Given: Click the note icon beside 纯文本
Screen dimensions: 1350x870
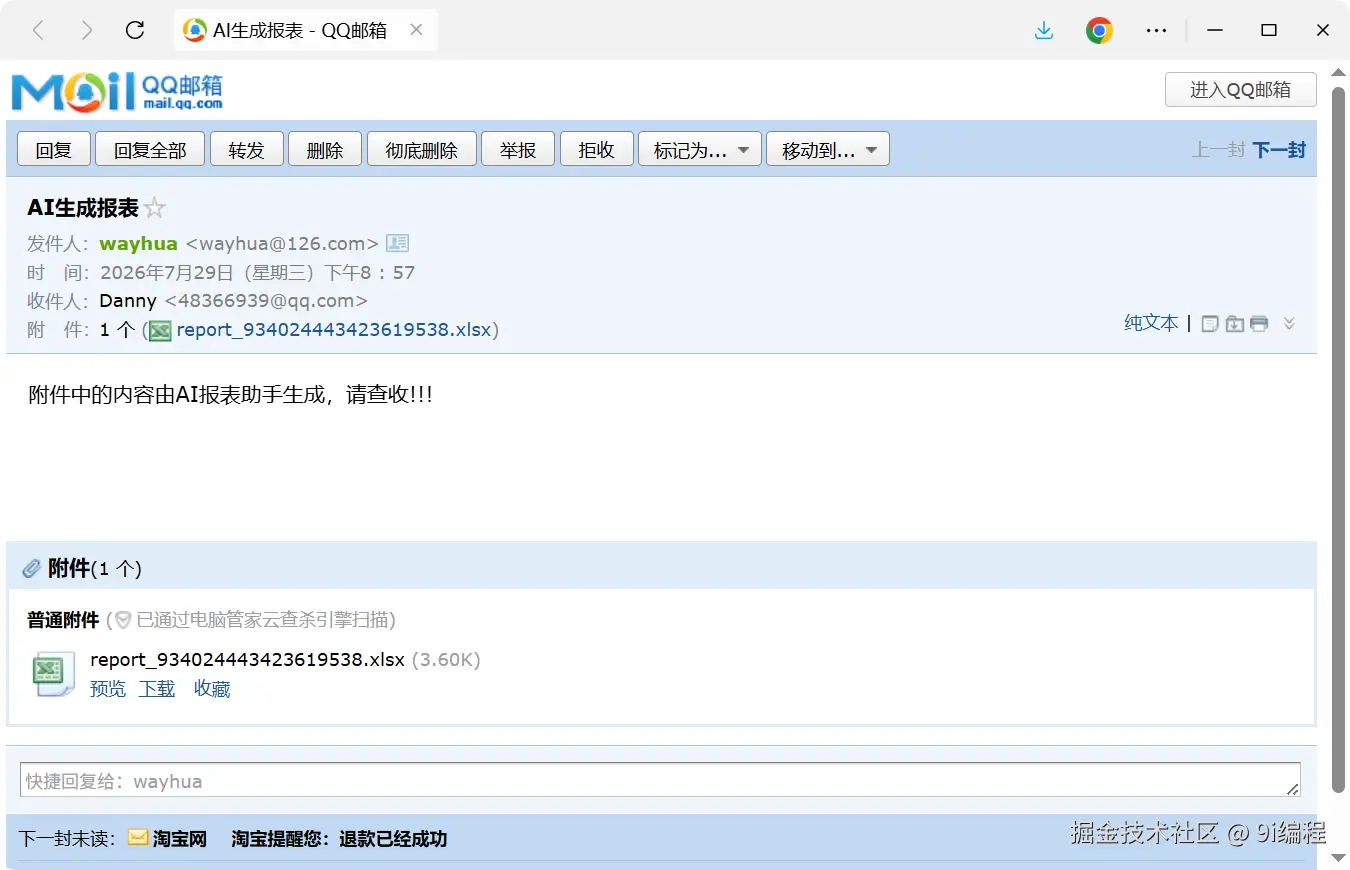Looking at the screenshot, I should pyautogui.click(x=1210, y=323).
